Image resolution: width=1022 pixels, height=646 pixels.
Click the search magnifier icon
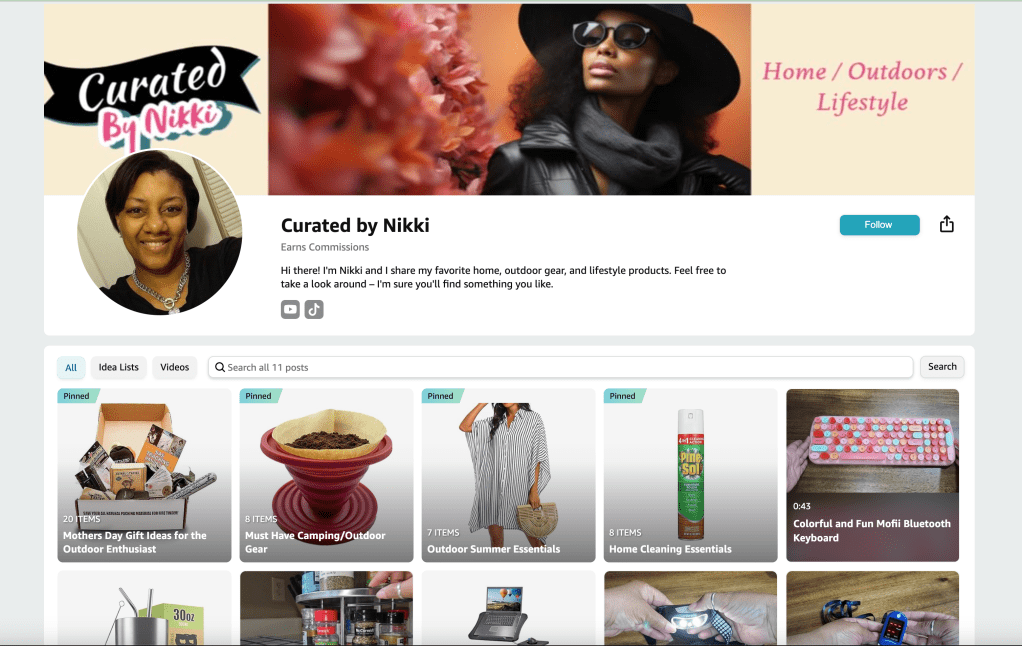coord(220,367)
